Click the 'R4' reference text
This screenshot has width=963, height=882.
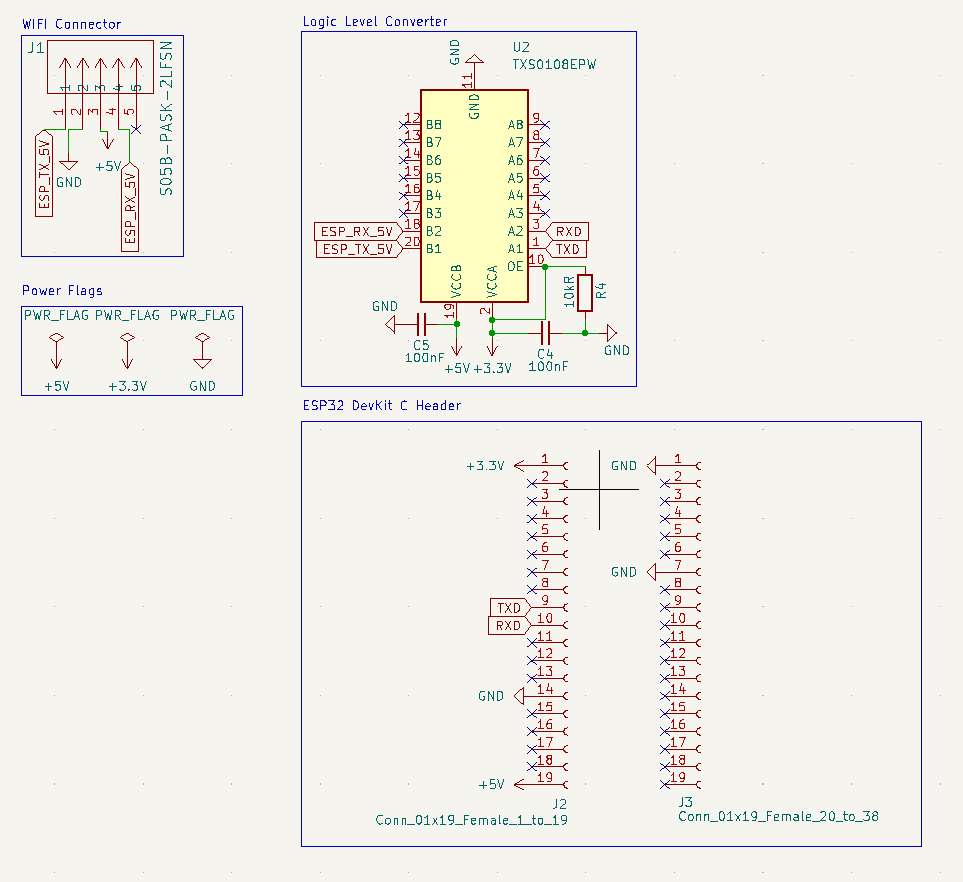click(601, 291)
